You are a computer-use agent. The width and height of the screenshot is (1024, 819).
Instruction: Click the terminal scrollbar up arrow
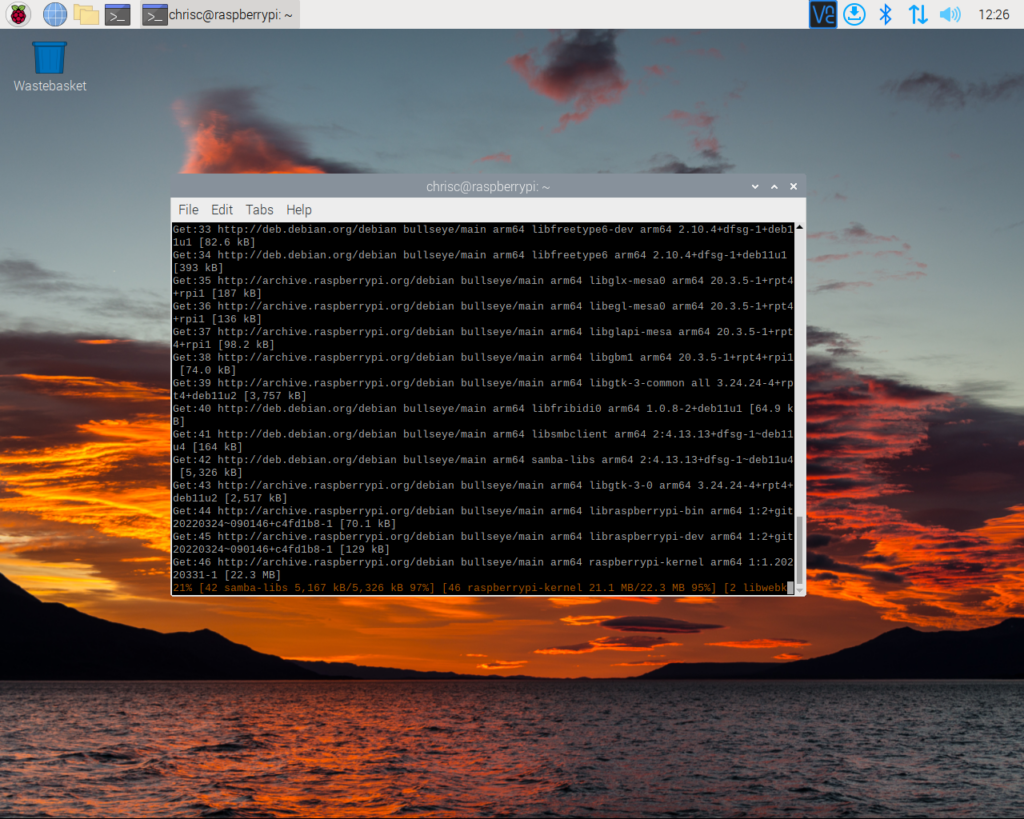799,227
